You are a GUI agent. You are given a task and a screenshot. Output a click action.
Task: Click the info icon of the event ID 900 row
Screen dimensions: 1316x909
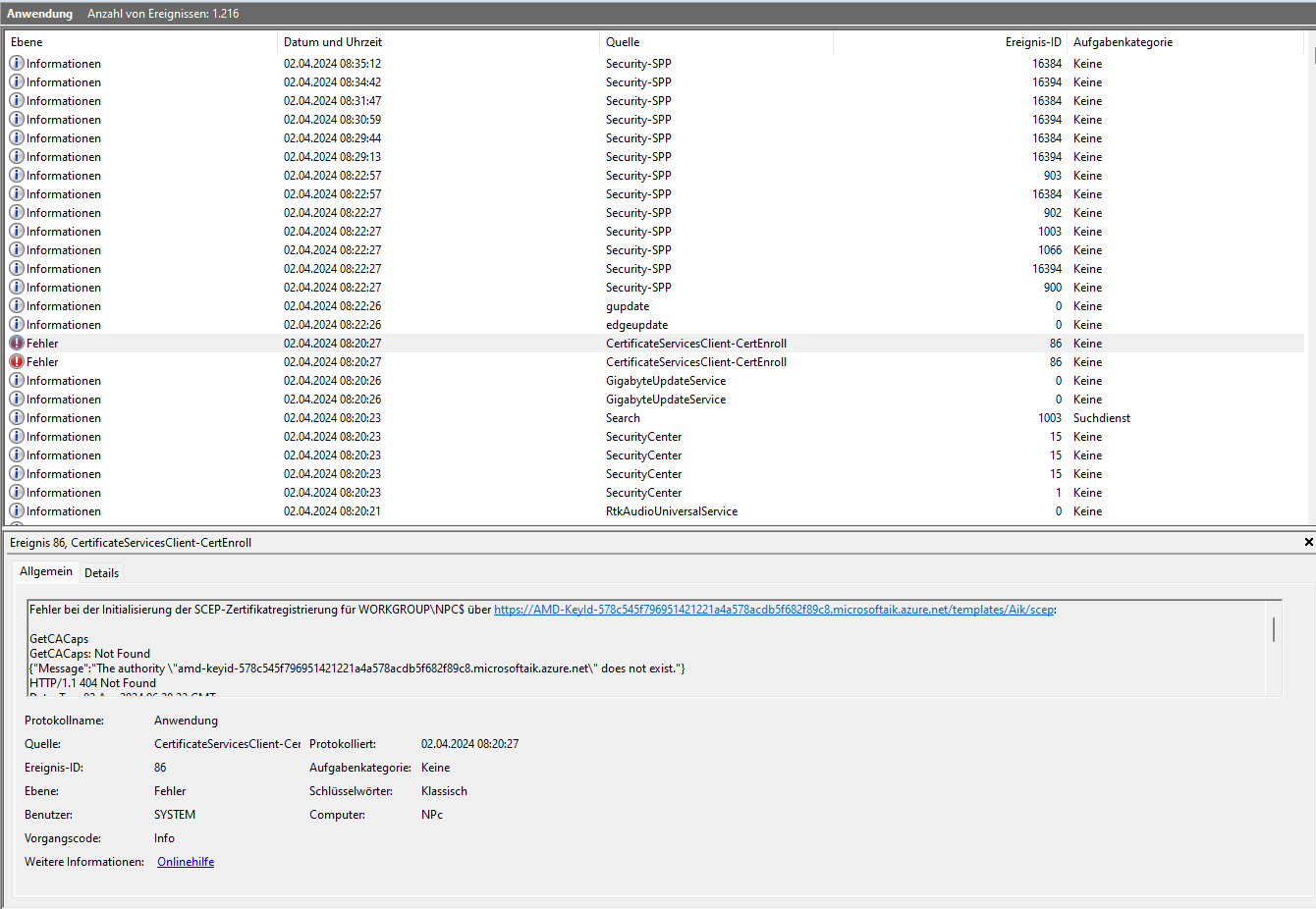(x=17, y=287)
